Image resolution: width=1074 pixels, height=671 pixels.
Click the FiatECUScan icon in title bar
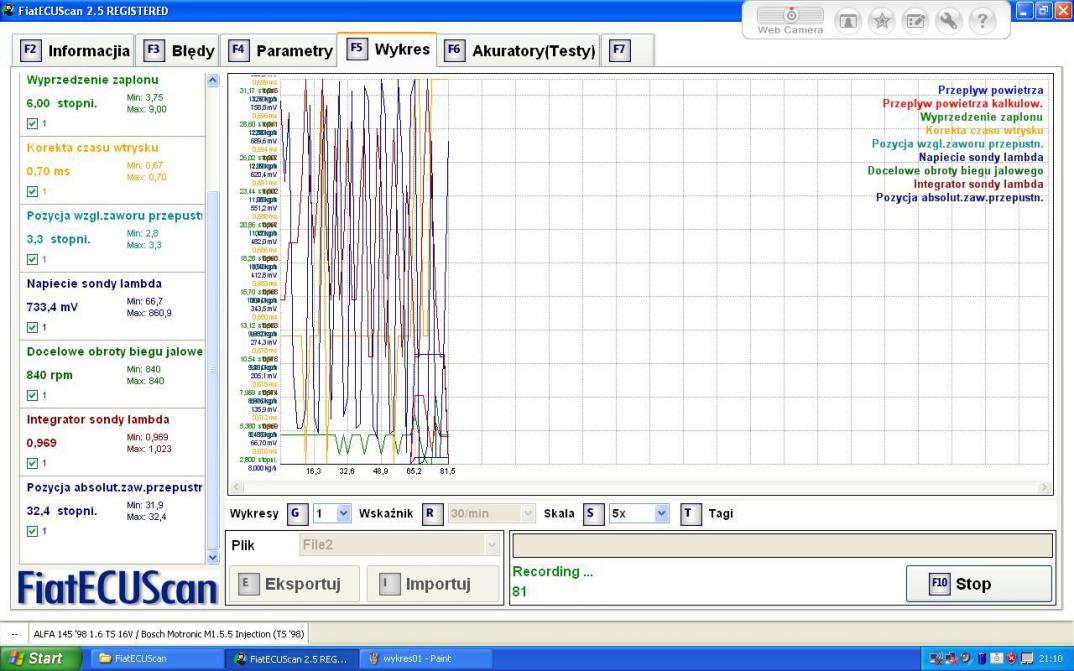[8, 10]
